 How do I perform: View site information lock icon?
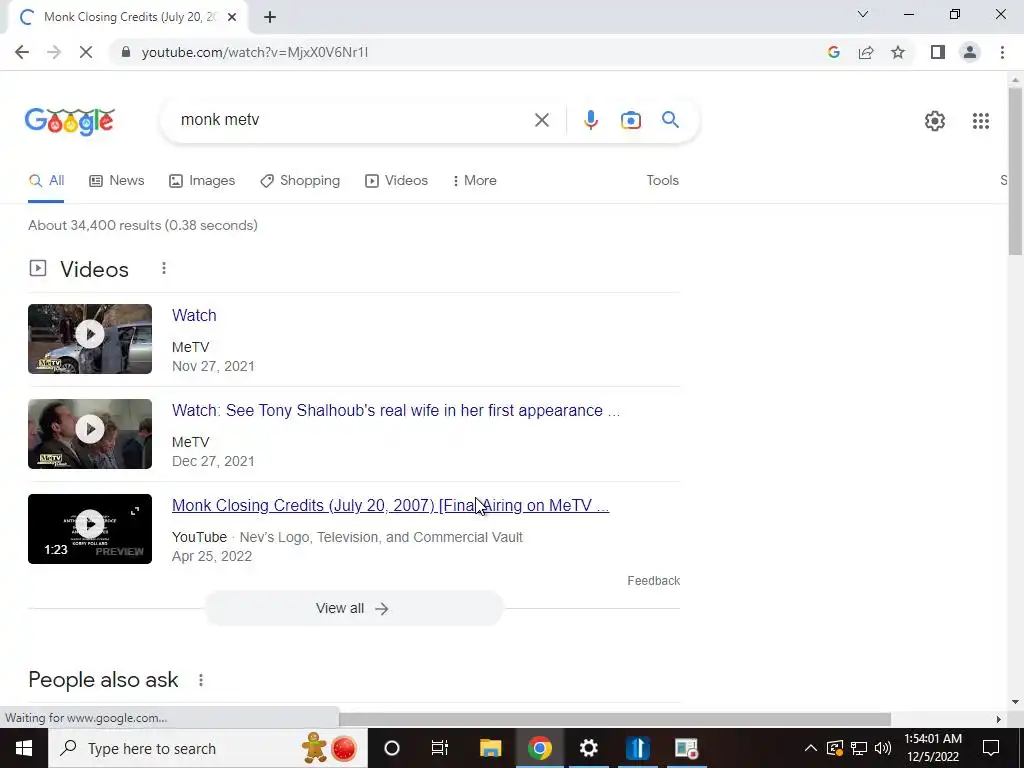click(125, 52)
